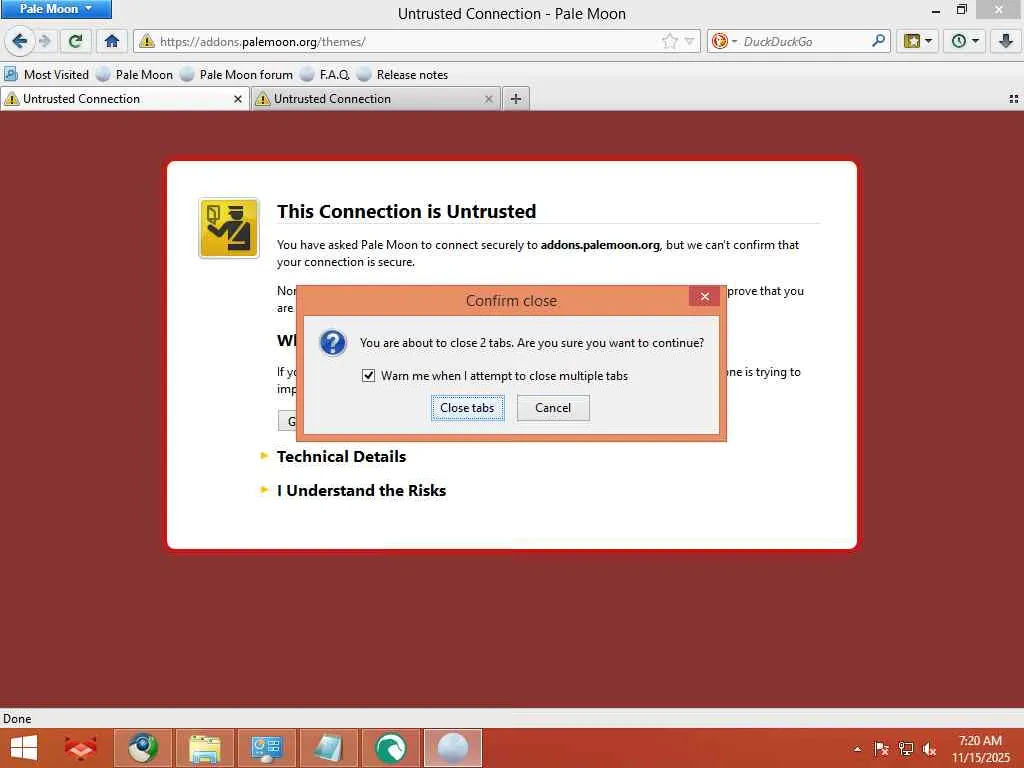Open the DuckDuckGo search engine selector

point(724,41)
